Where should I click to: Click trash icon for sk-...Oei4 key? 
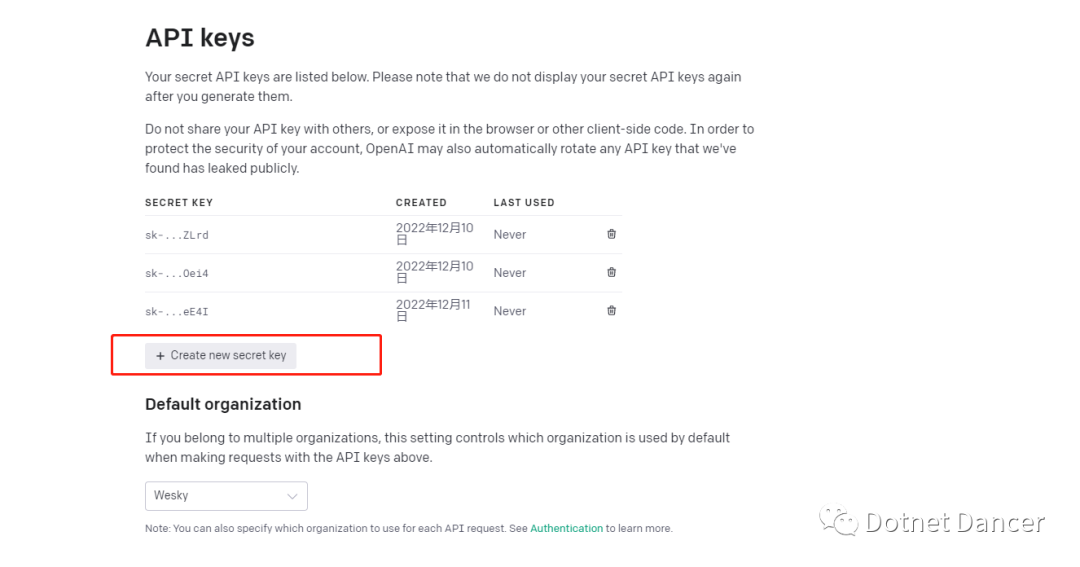[x=611, y=272]
